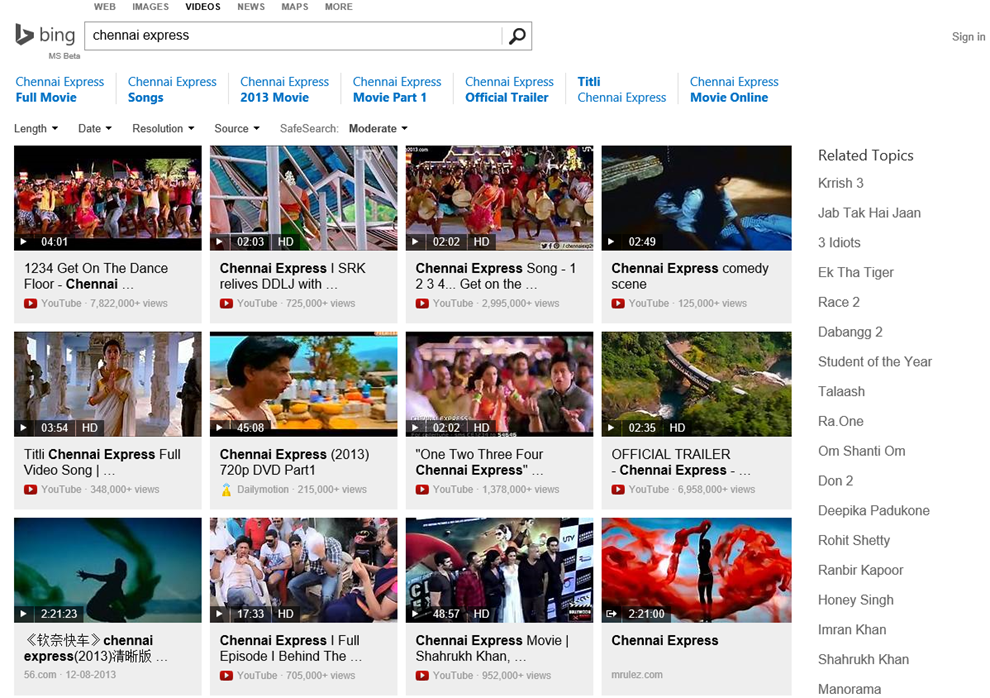Expand the Date filter dropdown
Screen dimensions: 990x698
point(95,128)
